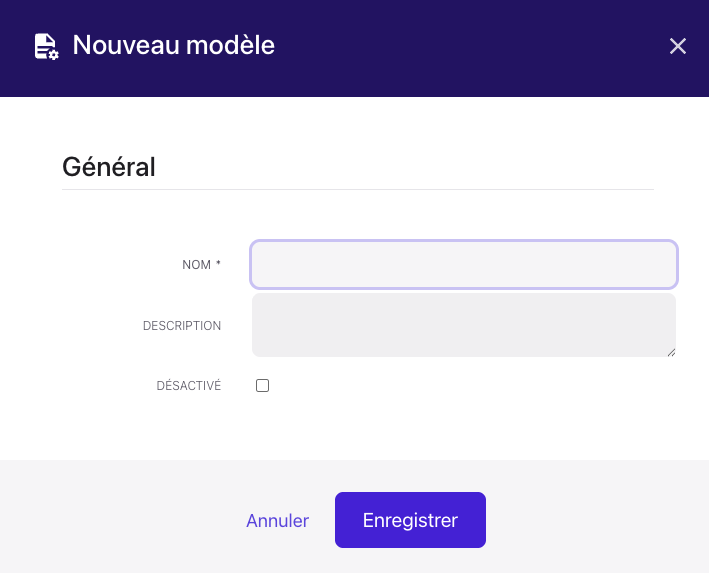Click the Nouveau modèle title text
This screenshot has height=573, width=709.
pyautogui.click(x=174, y=46)
